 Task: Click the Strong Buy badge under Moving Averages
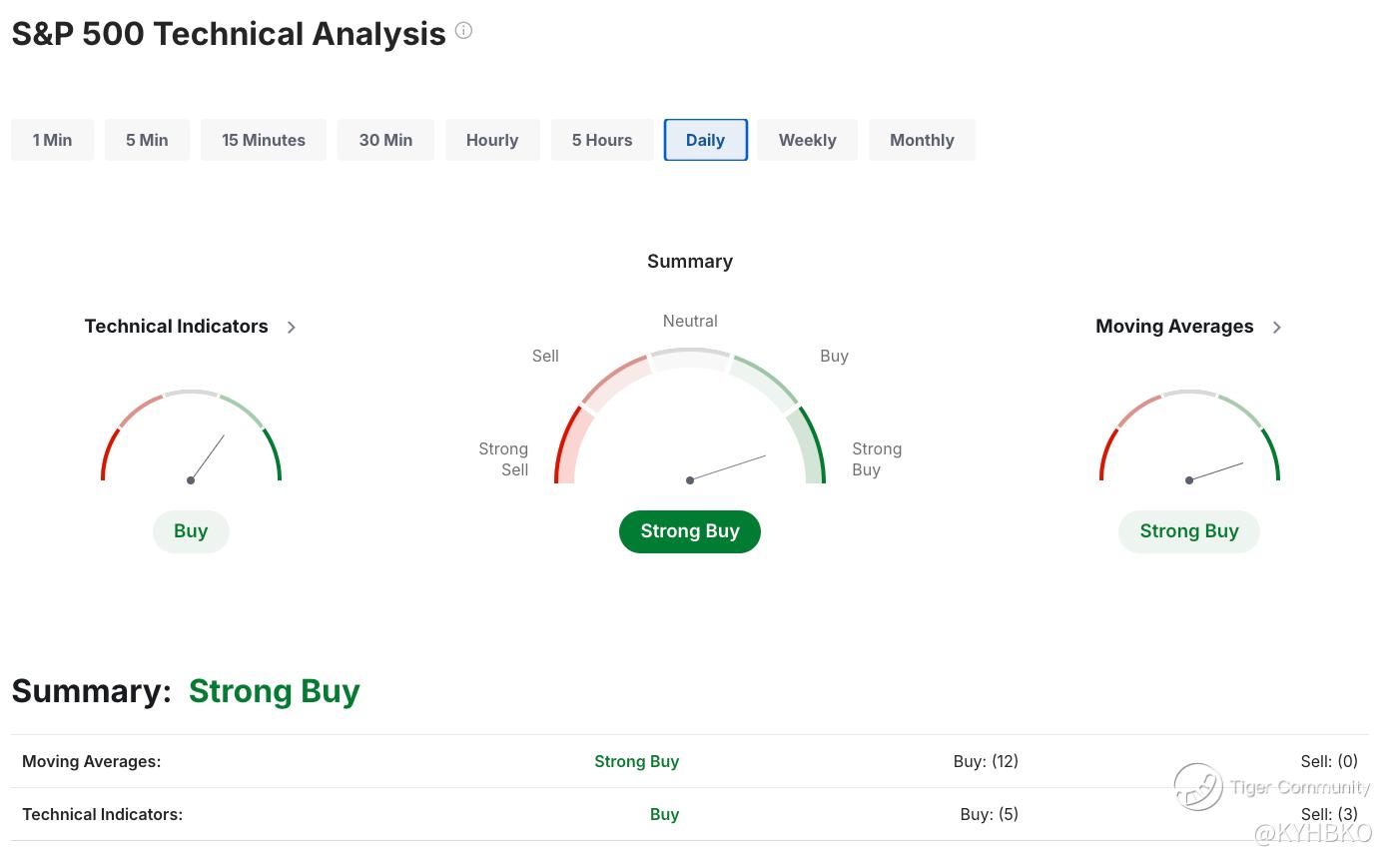point(1188,531)
